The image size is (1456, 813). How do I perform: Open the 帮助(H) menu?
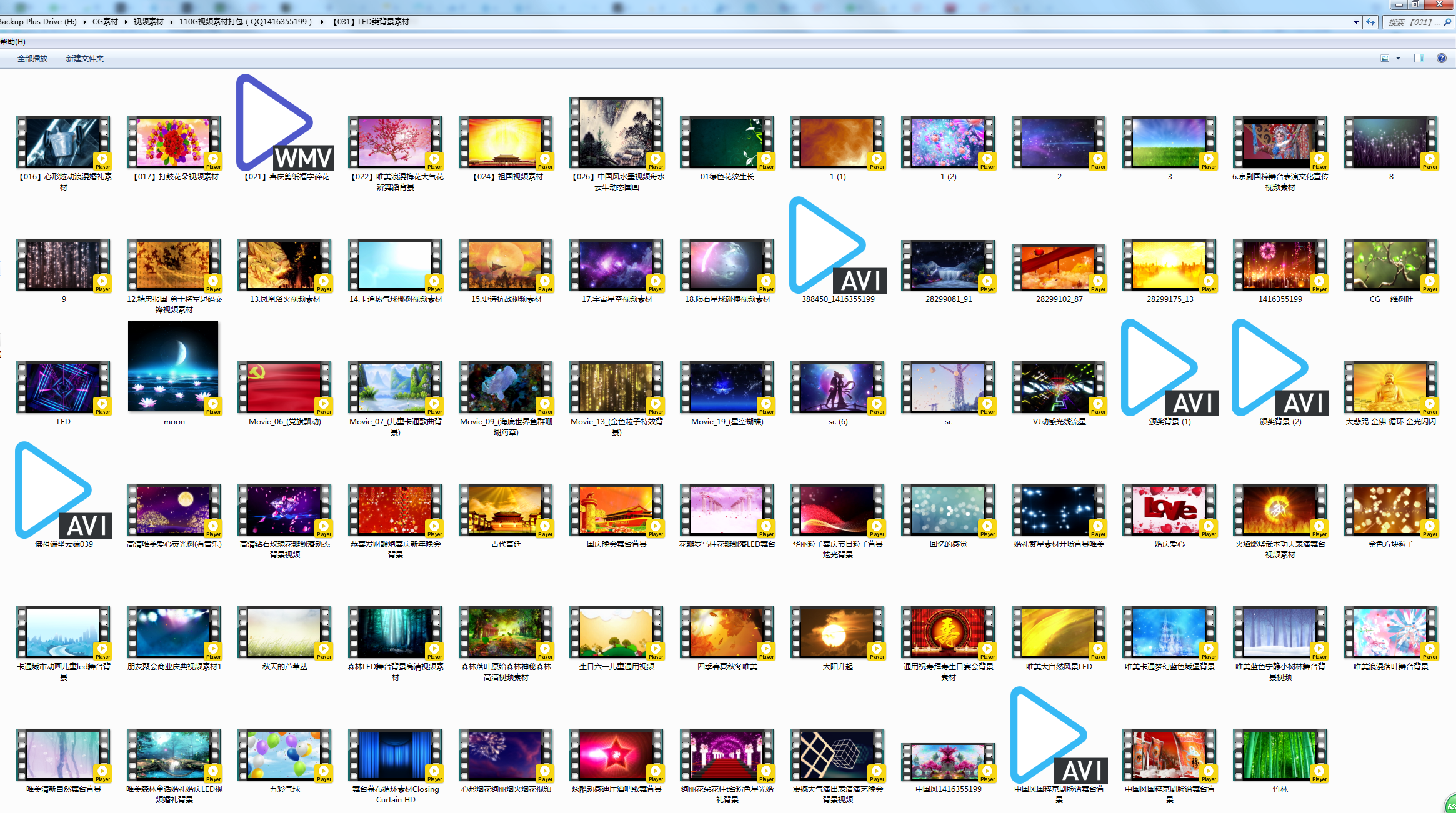[x=12, y=42]
